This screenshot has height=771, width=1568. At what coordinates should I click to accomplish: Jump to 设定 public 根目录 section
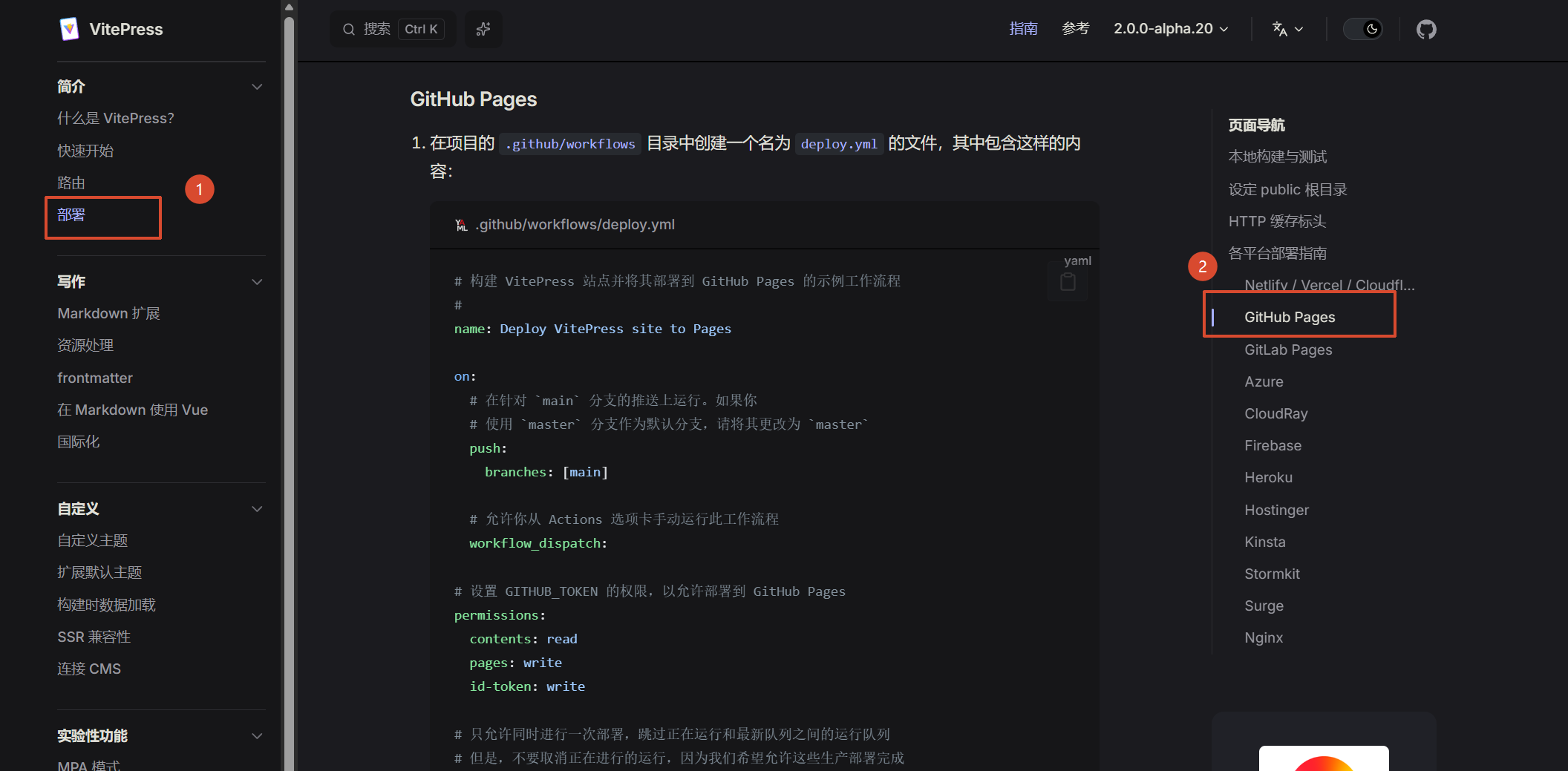pyautogui.click(x=1287, y=189)
